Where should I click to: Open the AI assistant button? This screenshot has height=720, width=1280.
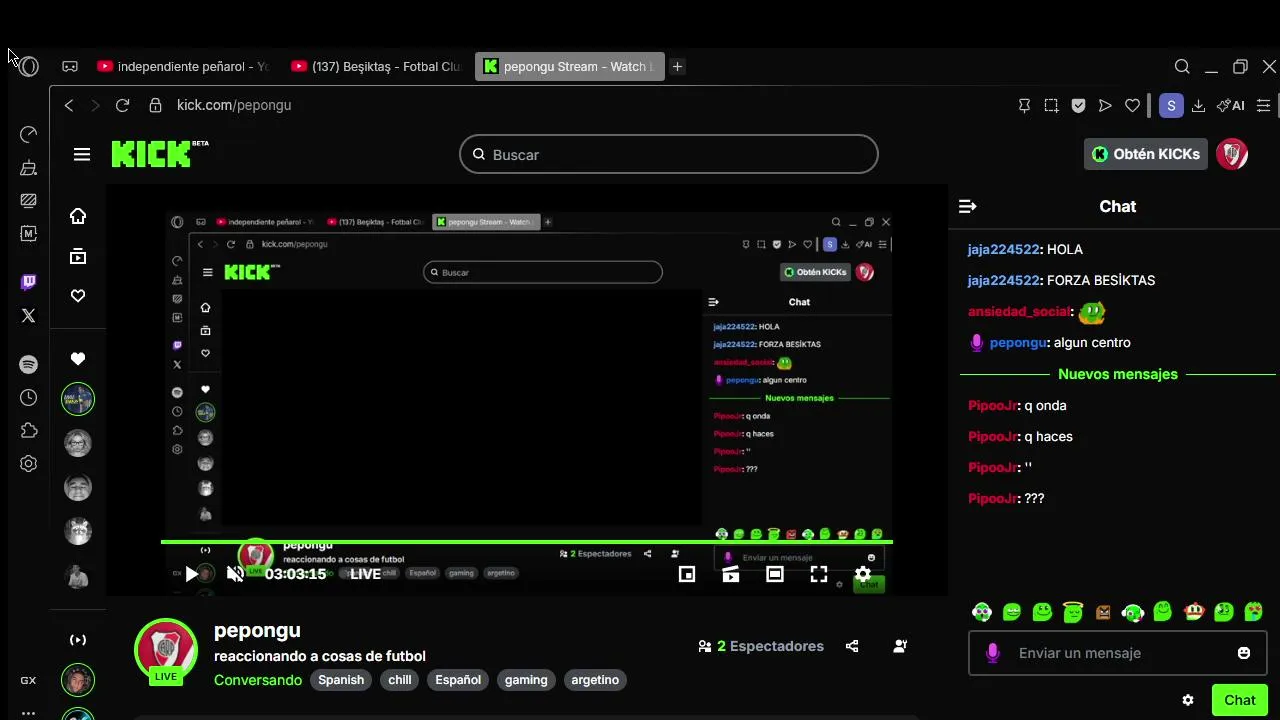coord(1230,105)
